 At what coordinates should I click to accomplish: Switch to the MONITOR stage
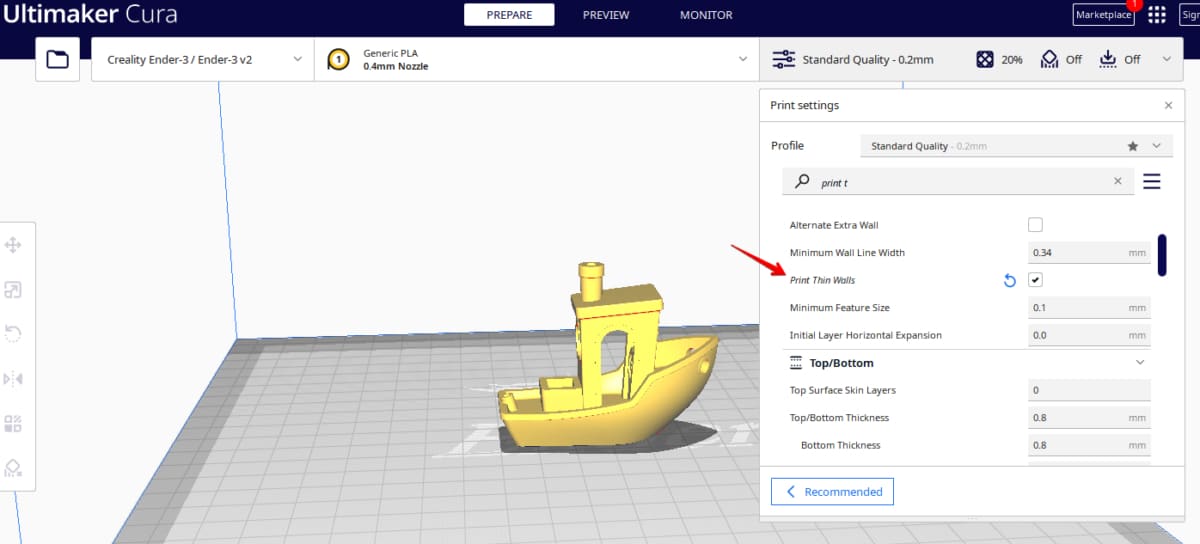click(x=706, y=15)
